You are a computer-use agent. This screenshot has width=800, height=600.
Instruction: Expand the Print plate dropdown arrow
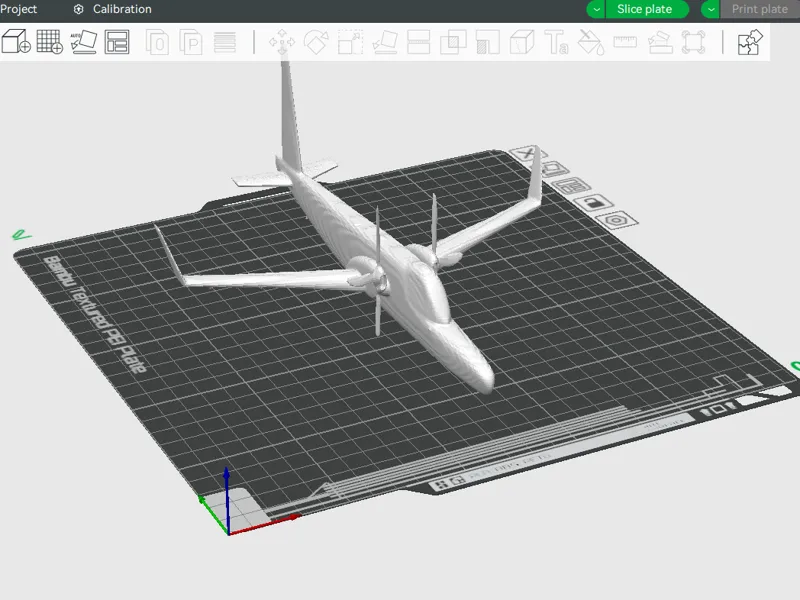(x=711, y=9)
